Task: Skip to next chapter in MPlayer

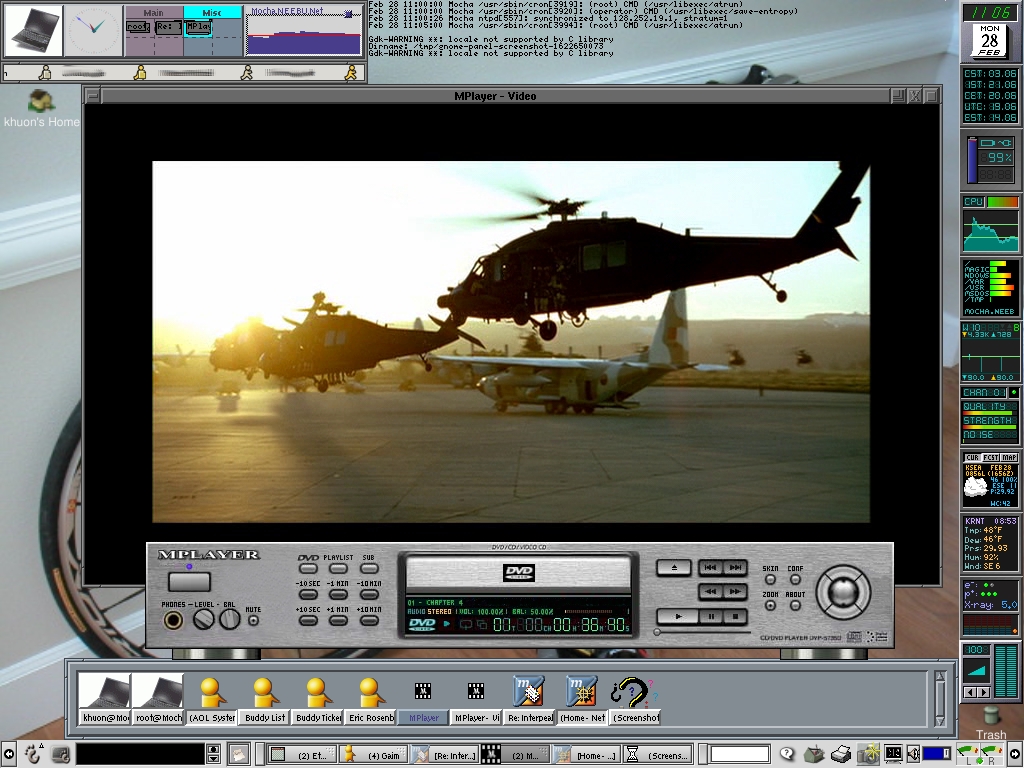Action: tap(735, 568)
